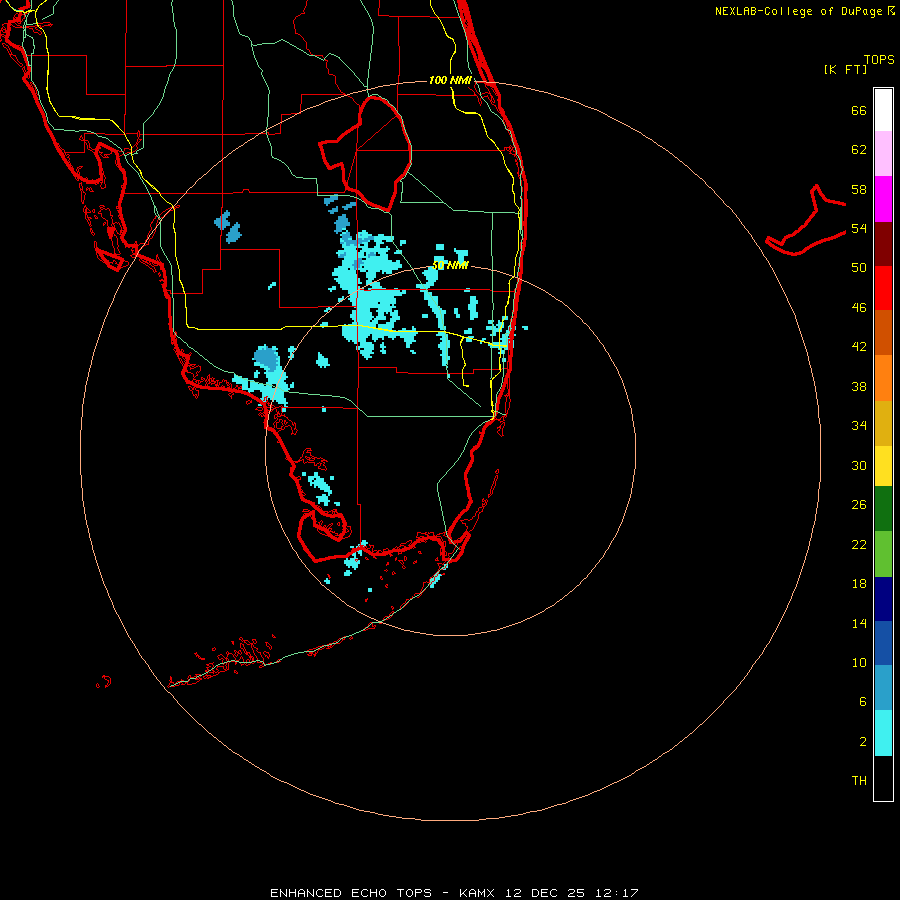The image size is (900, 900).
Task: Click the magenta 58 kft legend swatch
Action: click(x=883, y=199)
